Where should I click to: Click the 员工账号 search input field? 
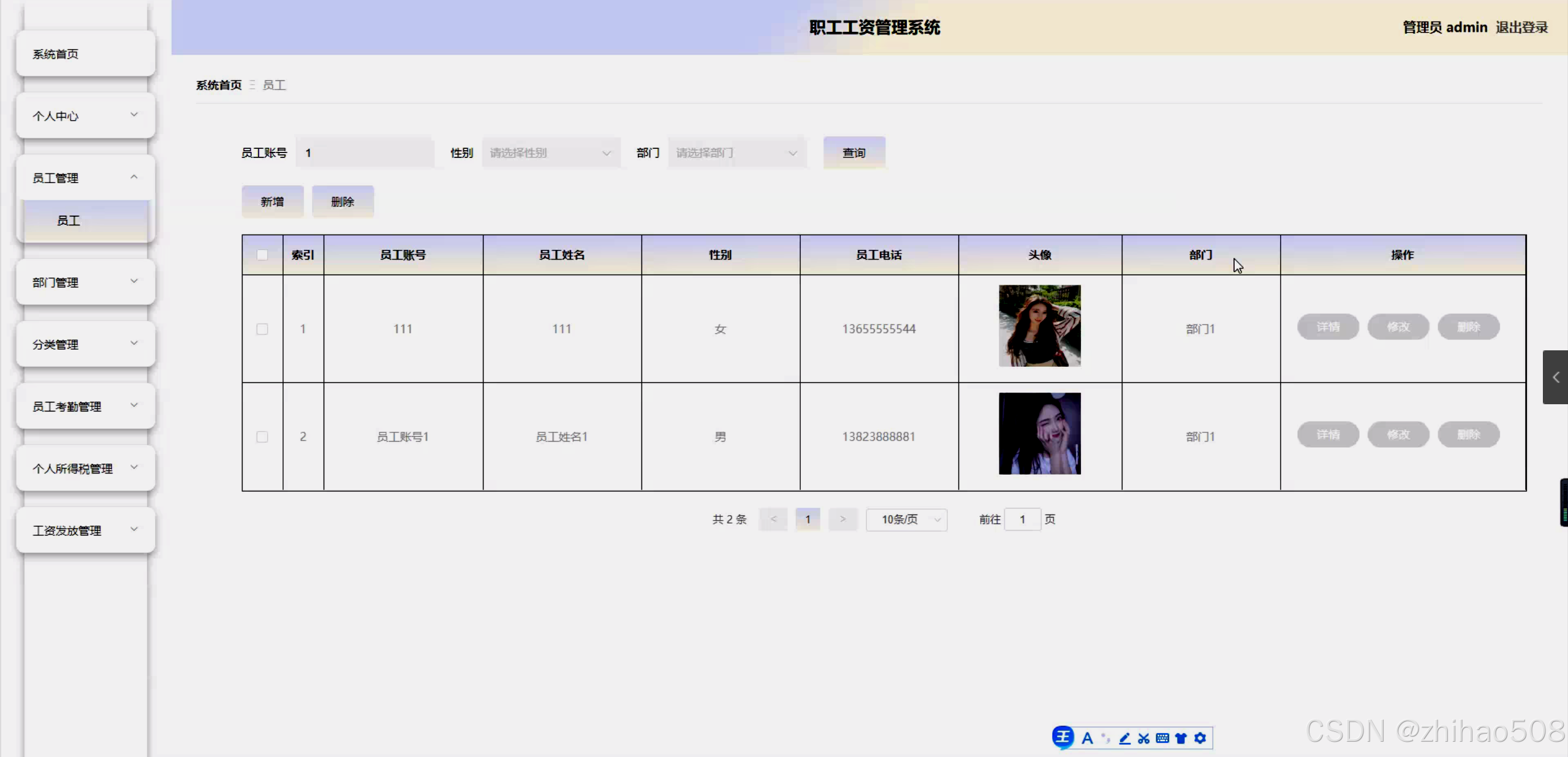[x=365, y=153]
